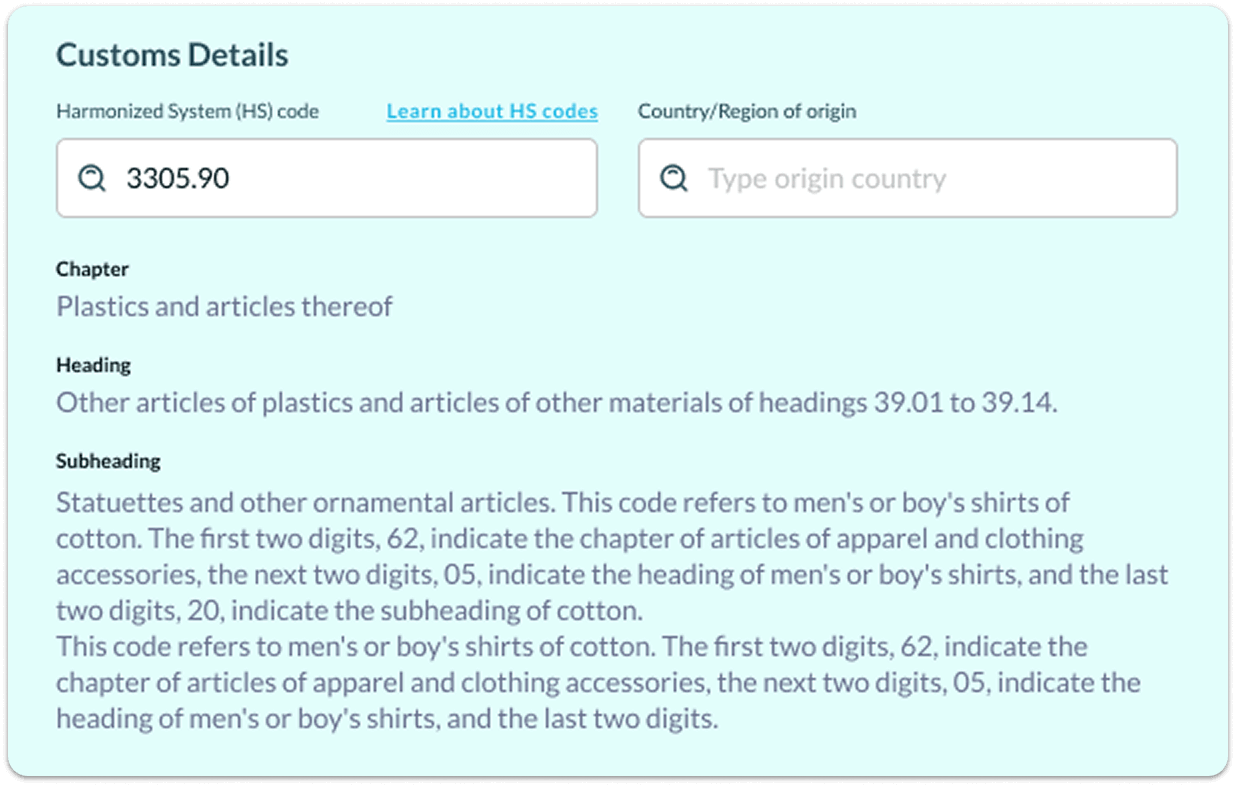Select the Harmonized System (HS) code label
Viewport: 1236px width, 786px height.
tap(188, 111)
